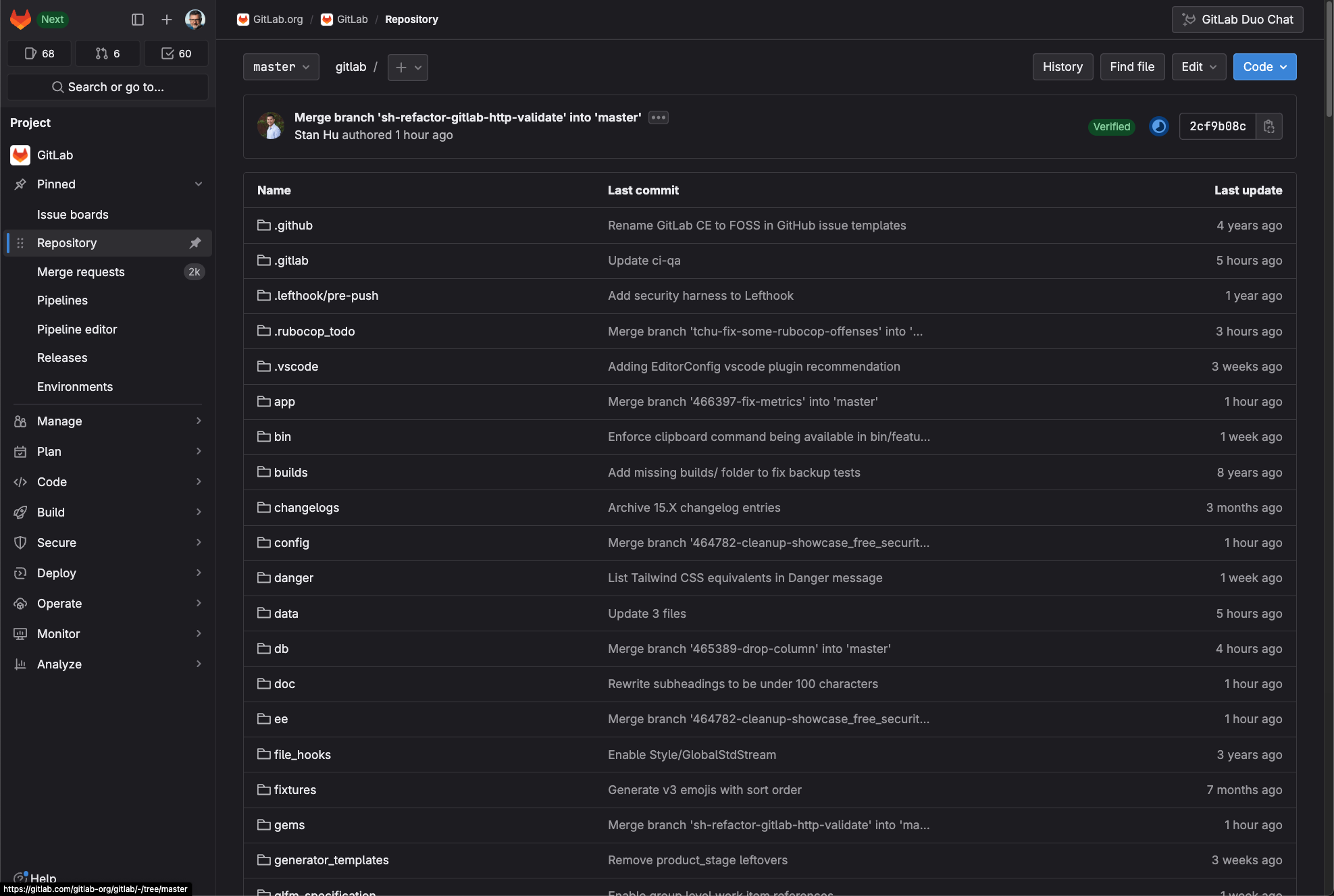Screen dimensions: 1334x896
Task: Open Pipelines in the sidebar
Action: pos(62,300)
